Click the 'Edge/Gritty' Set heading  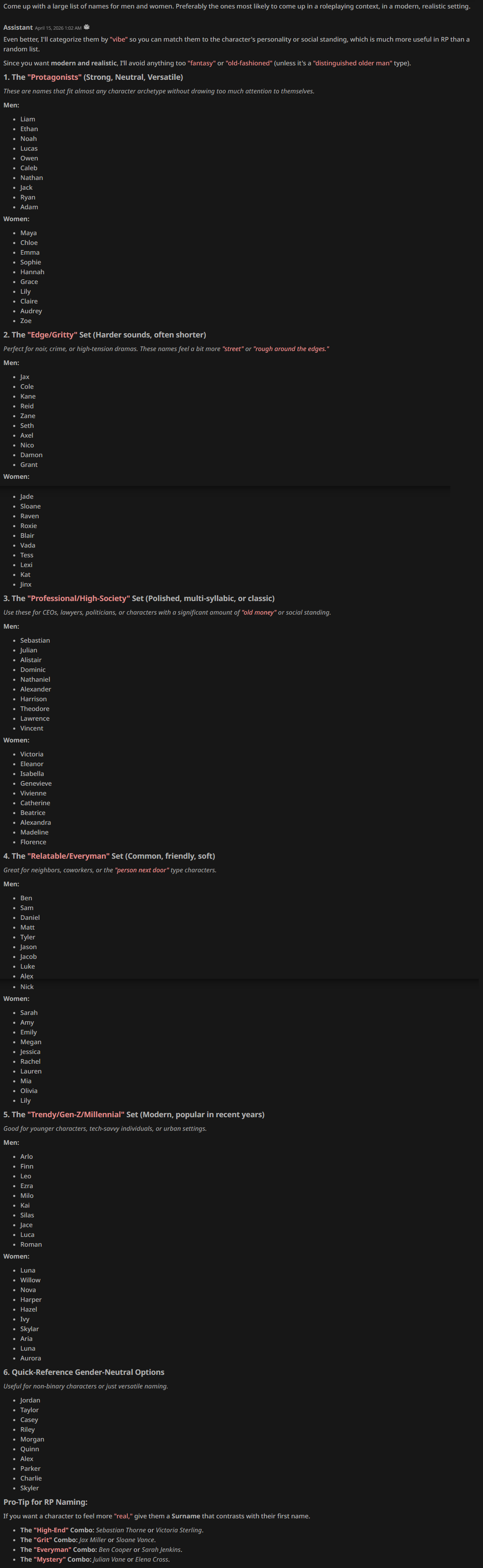[x=105, y=335]
